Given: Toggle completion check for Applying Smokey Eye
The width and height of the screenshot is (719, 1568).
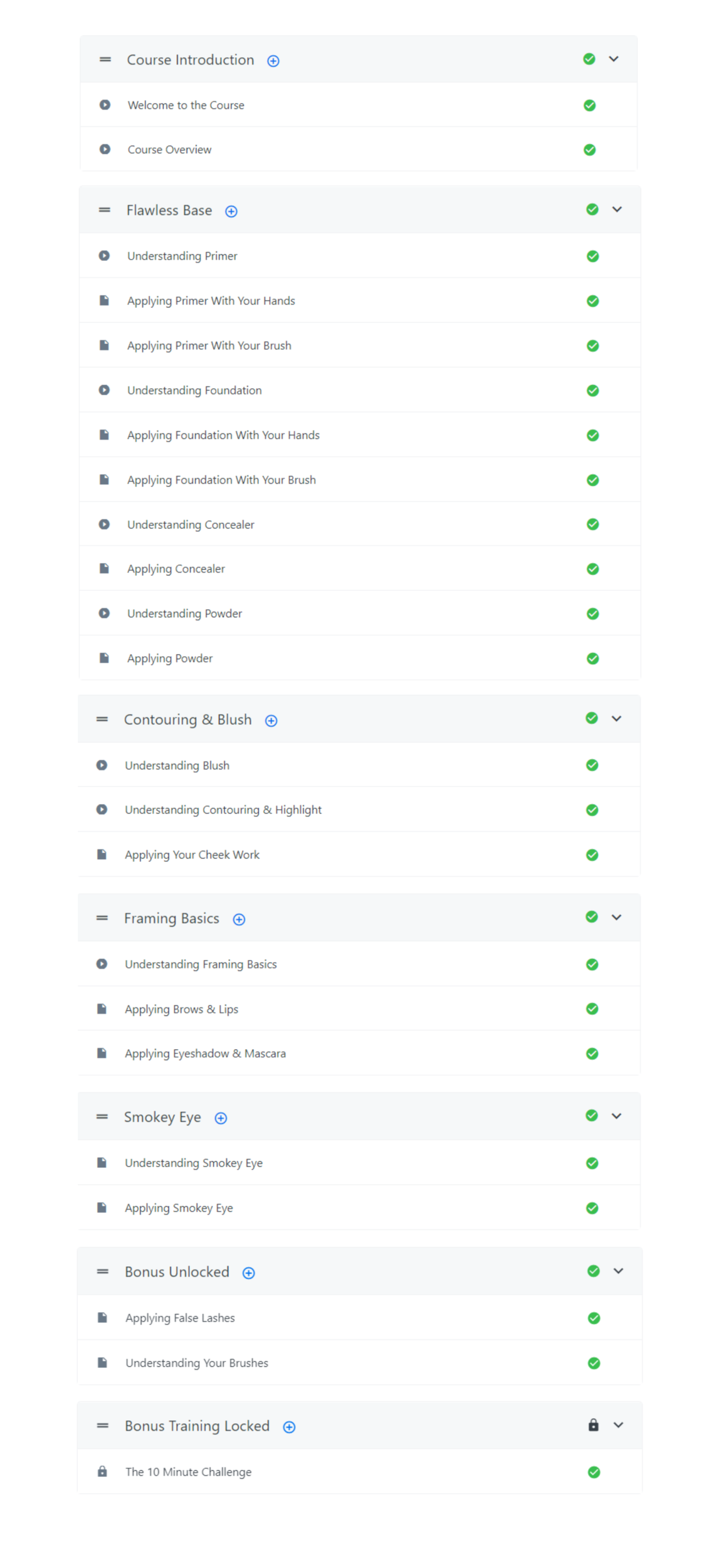Looking at the screenshot, I should (x=592, y=1208).
